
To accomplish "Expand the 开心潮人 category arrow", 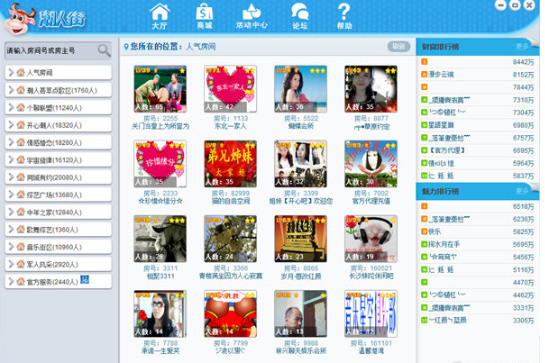I will [x=11, y=125].
